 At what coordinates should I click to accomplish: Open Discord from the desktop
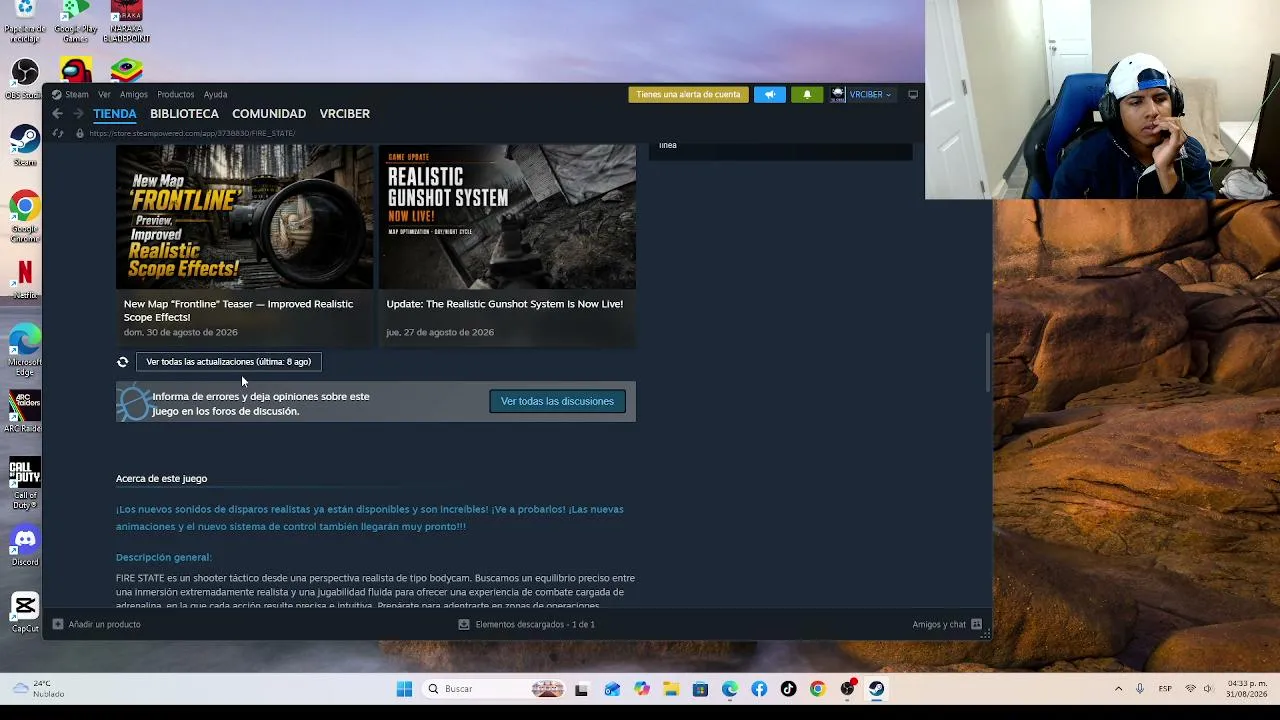click(x=25, y=547)
